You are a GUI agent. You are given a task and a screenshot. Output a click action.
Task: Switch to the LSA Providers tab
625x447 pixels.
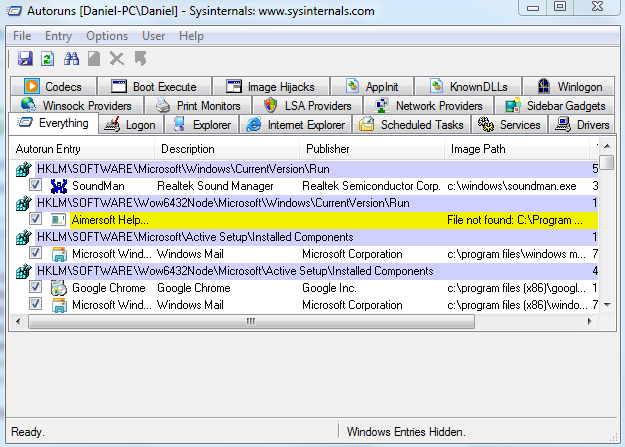[307, 105]
